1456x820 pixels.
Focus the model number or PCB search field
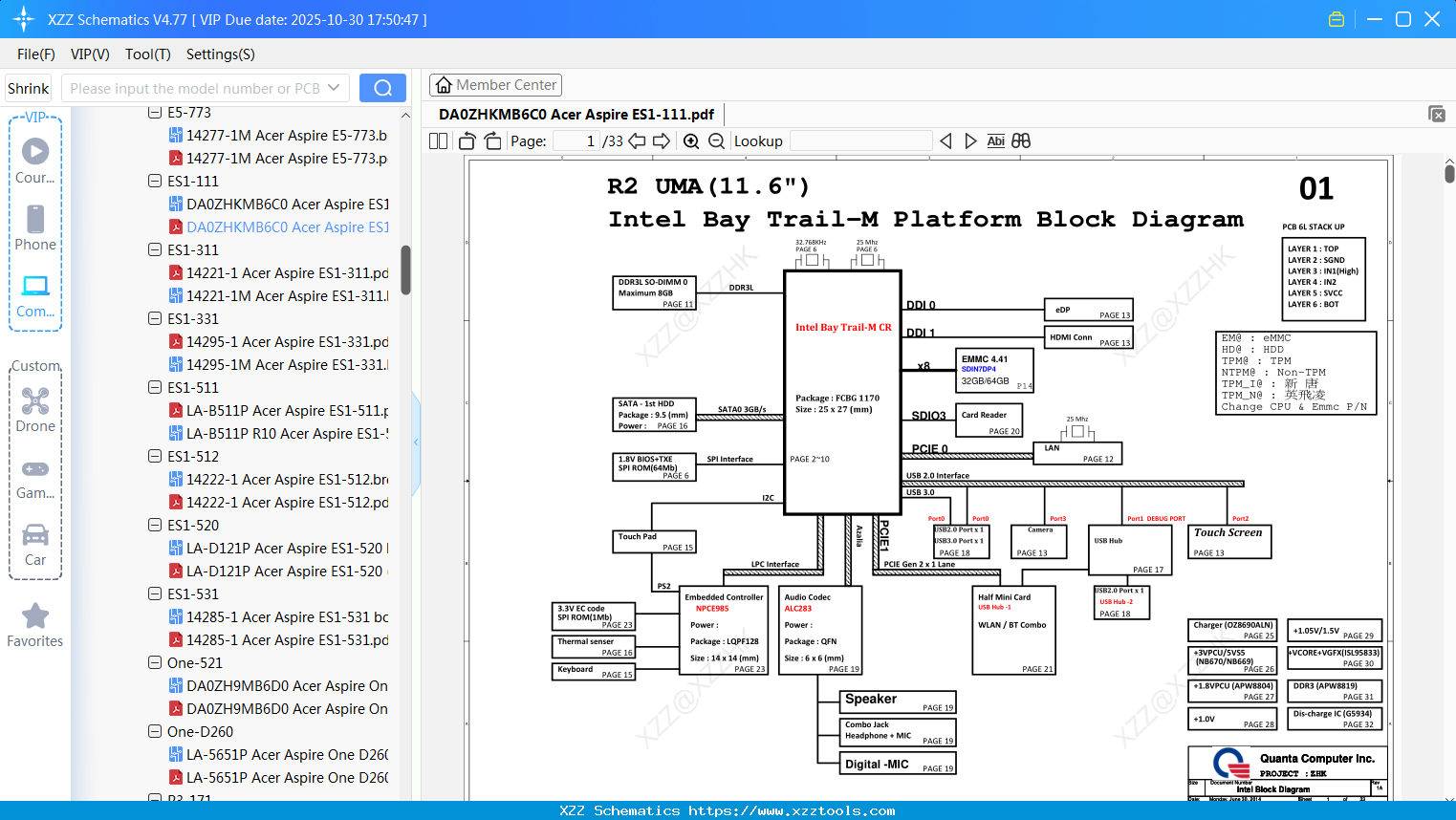tap(194, 88)
